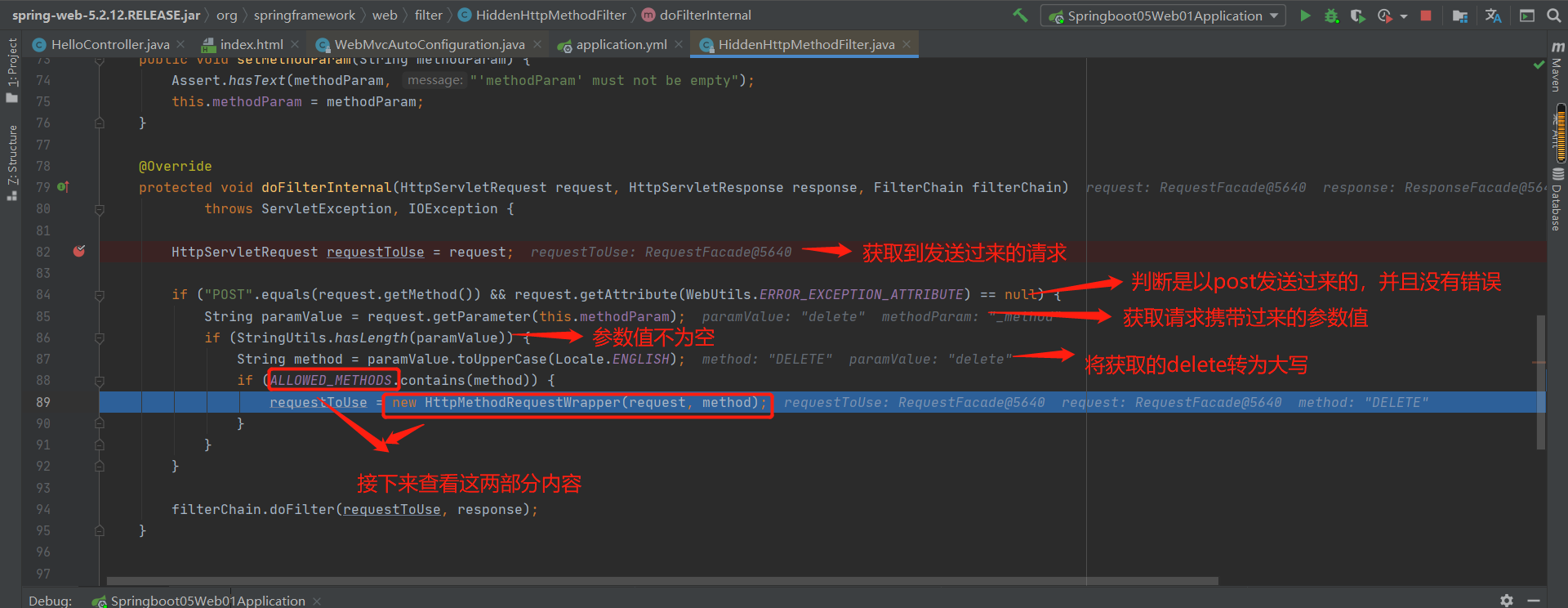This screenshot has width=1568, height=608.
Task: Open the Maven tool window sidebar button
Action: [x=1557, y=67]
